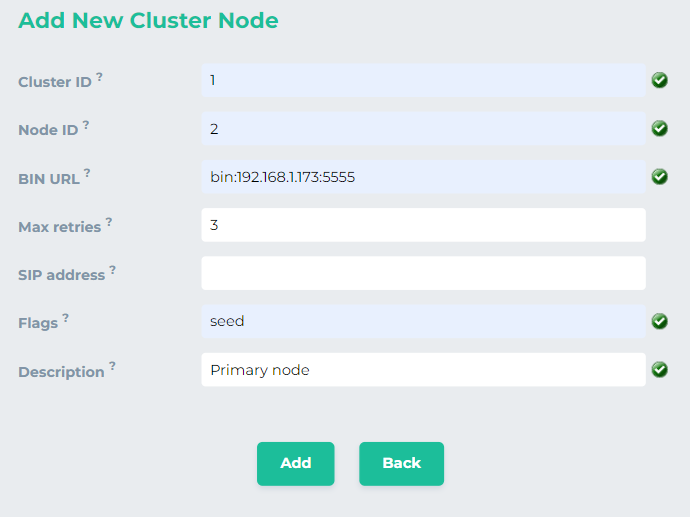Focus the Cluster ID input field

(x=423, y=80)
